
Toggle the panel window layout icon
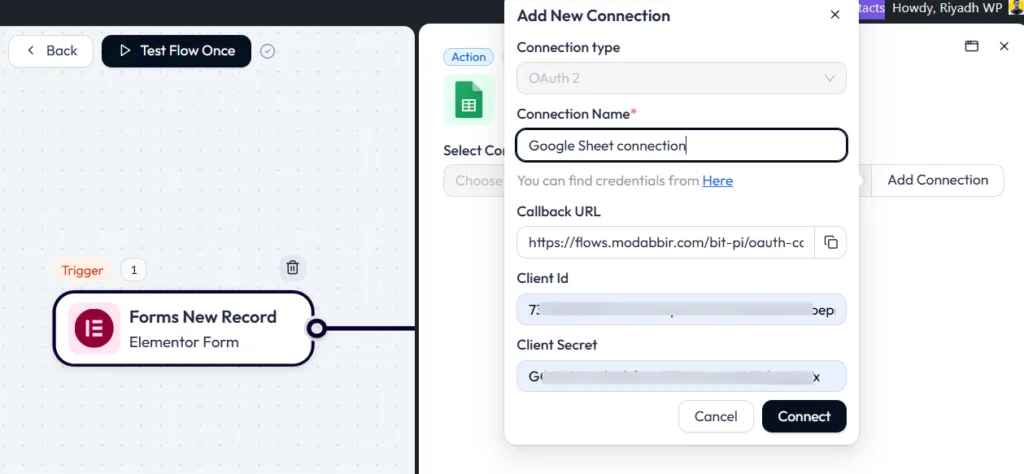pyautogui.click(x=972, y=46)
